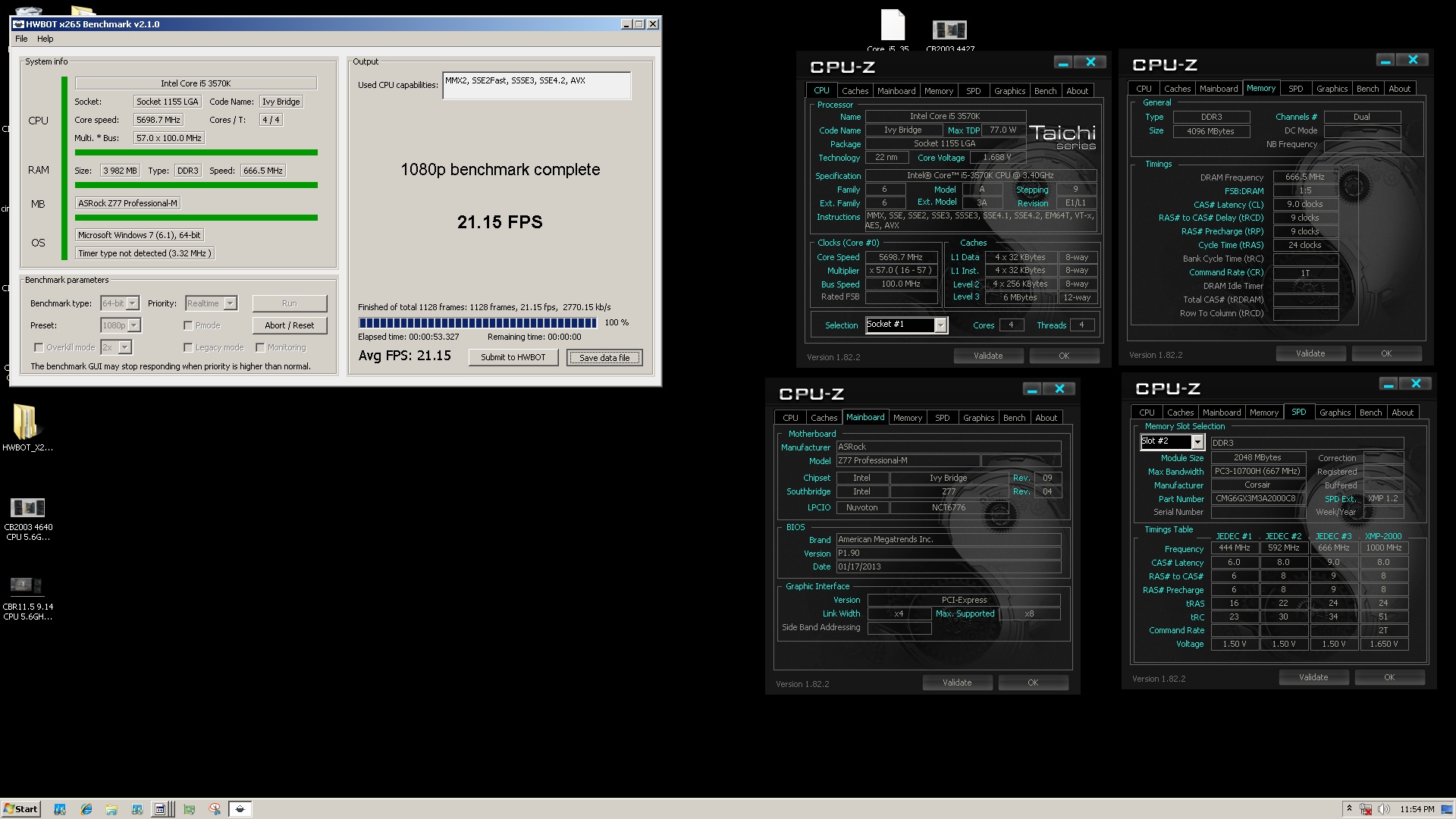1456x819 pixels.
Task: Open the File menu in HWBOT x265
Action: tap(22, 39)
